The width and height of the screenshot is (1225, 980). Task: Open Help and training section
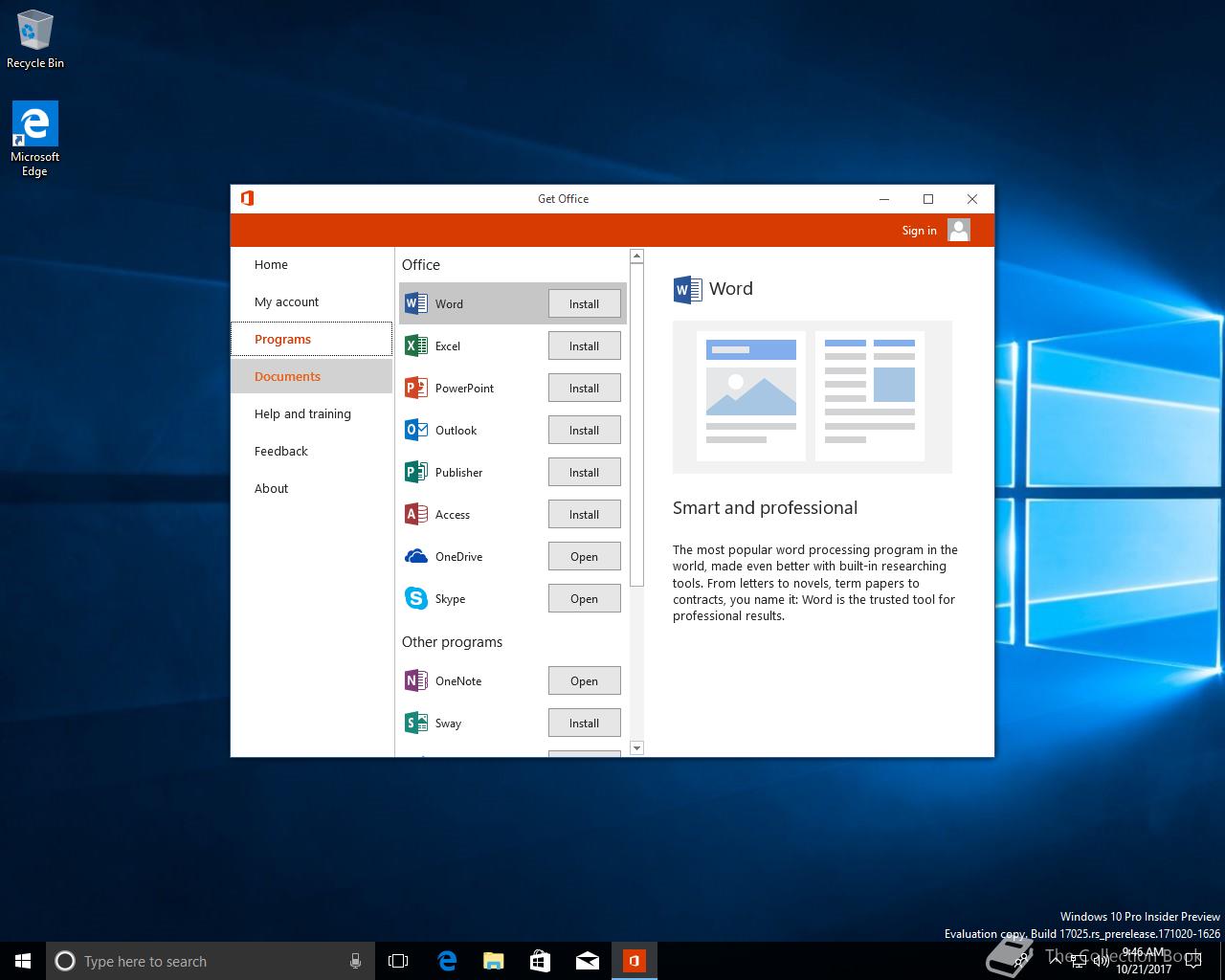pos(311,413)
